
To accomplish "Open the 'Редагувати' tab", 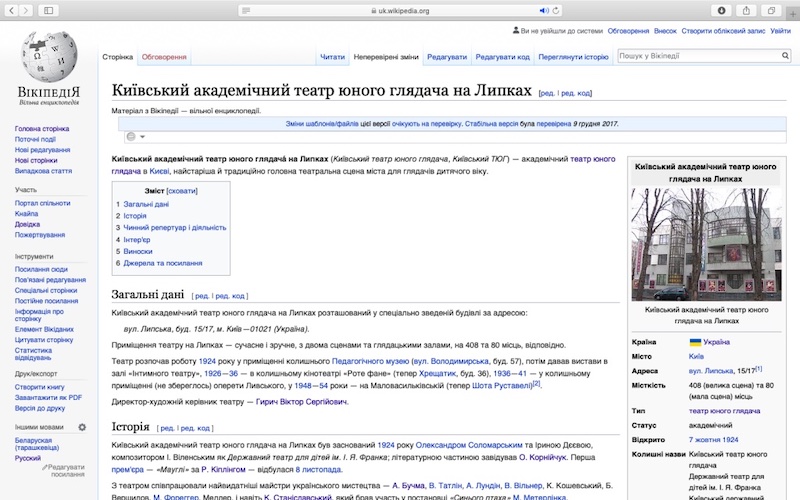I will pyautogui.click(x=447, y=57).
